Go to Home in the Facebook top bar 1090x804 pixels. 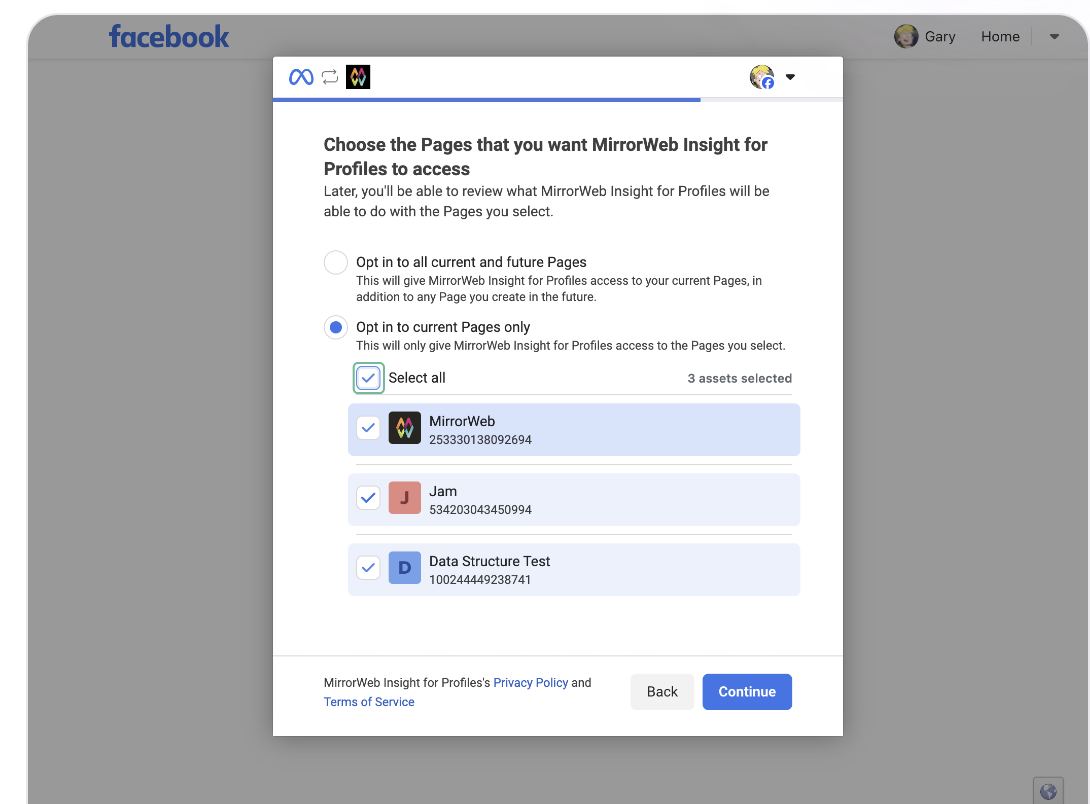pyautogui.click(x=1000, y=36)
